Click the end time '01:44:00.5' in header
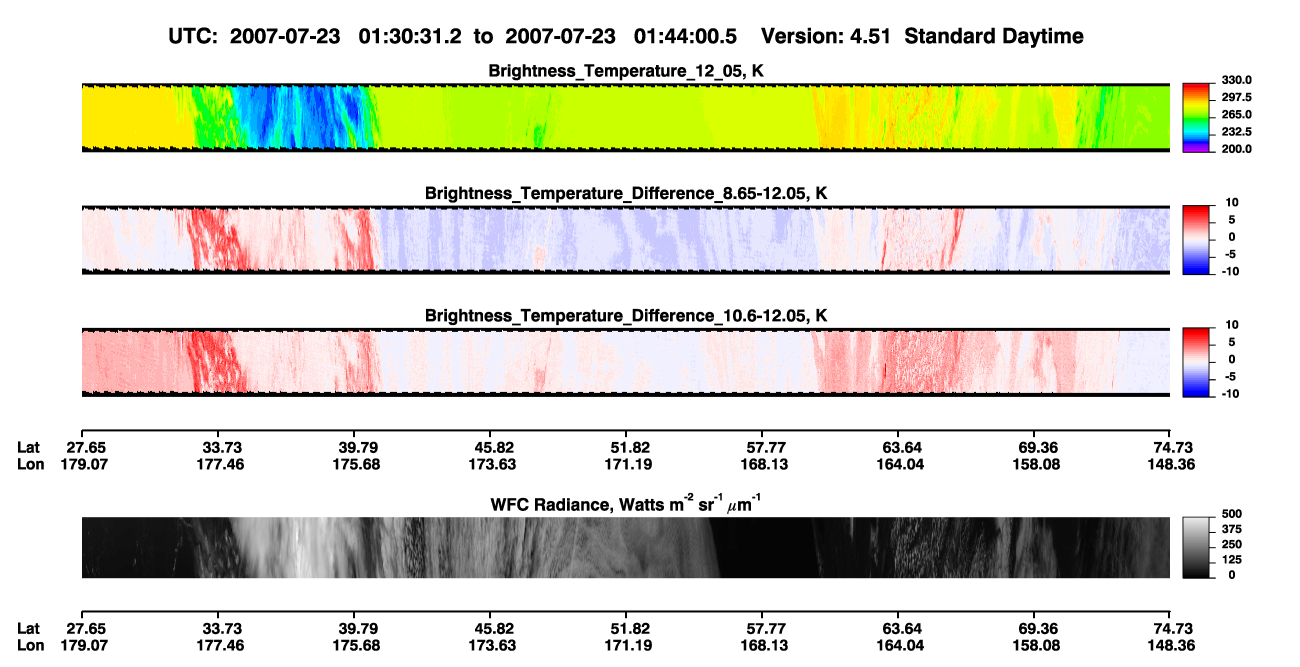Viewport: 1300px width, 667px height. click(x=685, y=36)
